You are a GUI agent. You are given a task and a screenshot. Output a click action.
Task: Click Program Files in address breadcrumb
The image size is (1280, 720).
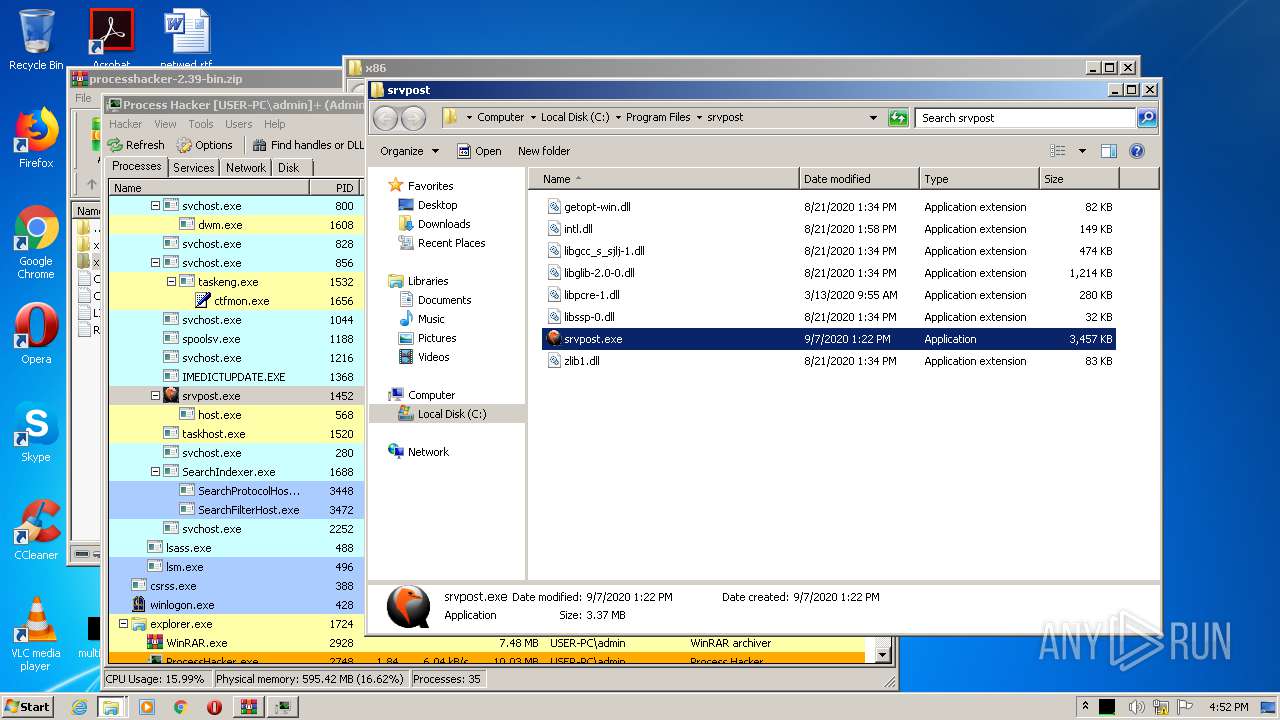pos(658,117)
